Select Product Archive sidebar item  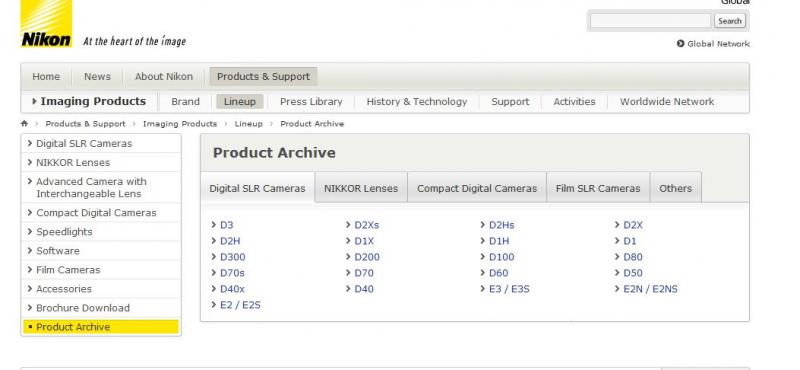point(101,327)
